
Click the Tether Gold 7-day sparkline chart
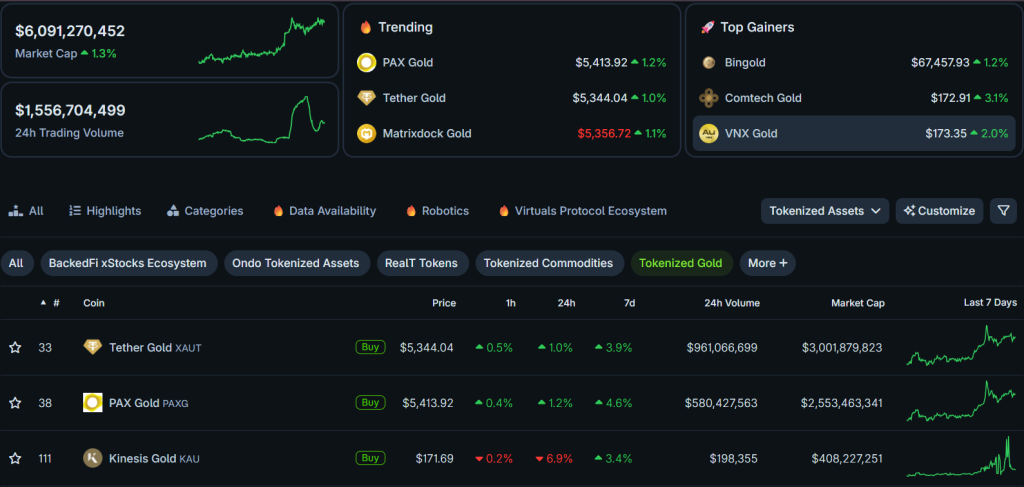960,348
